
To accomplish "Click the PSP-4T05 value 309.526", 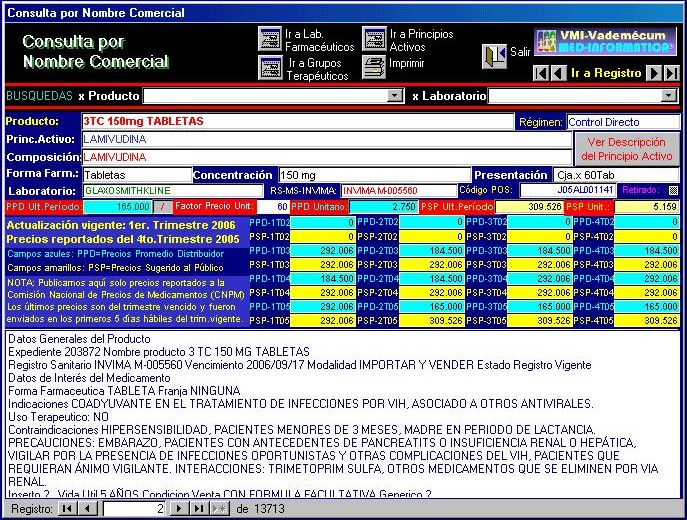I will (x=647, y=321).
